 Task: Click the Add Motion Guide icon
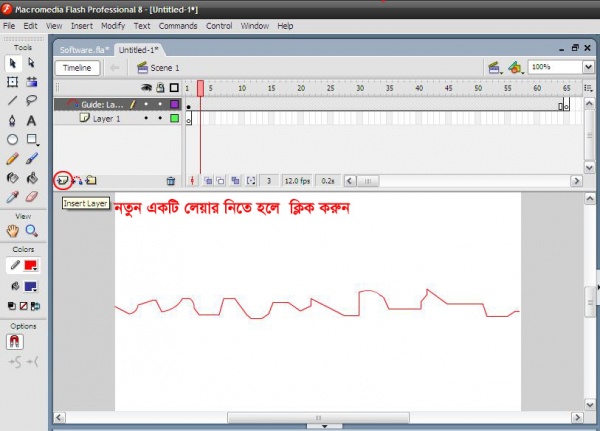(x=77, y=180)
